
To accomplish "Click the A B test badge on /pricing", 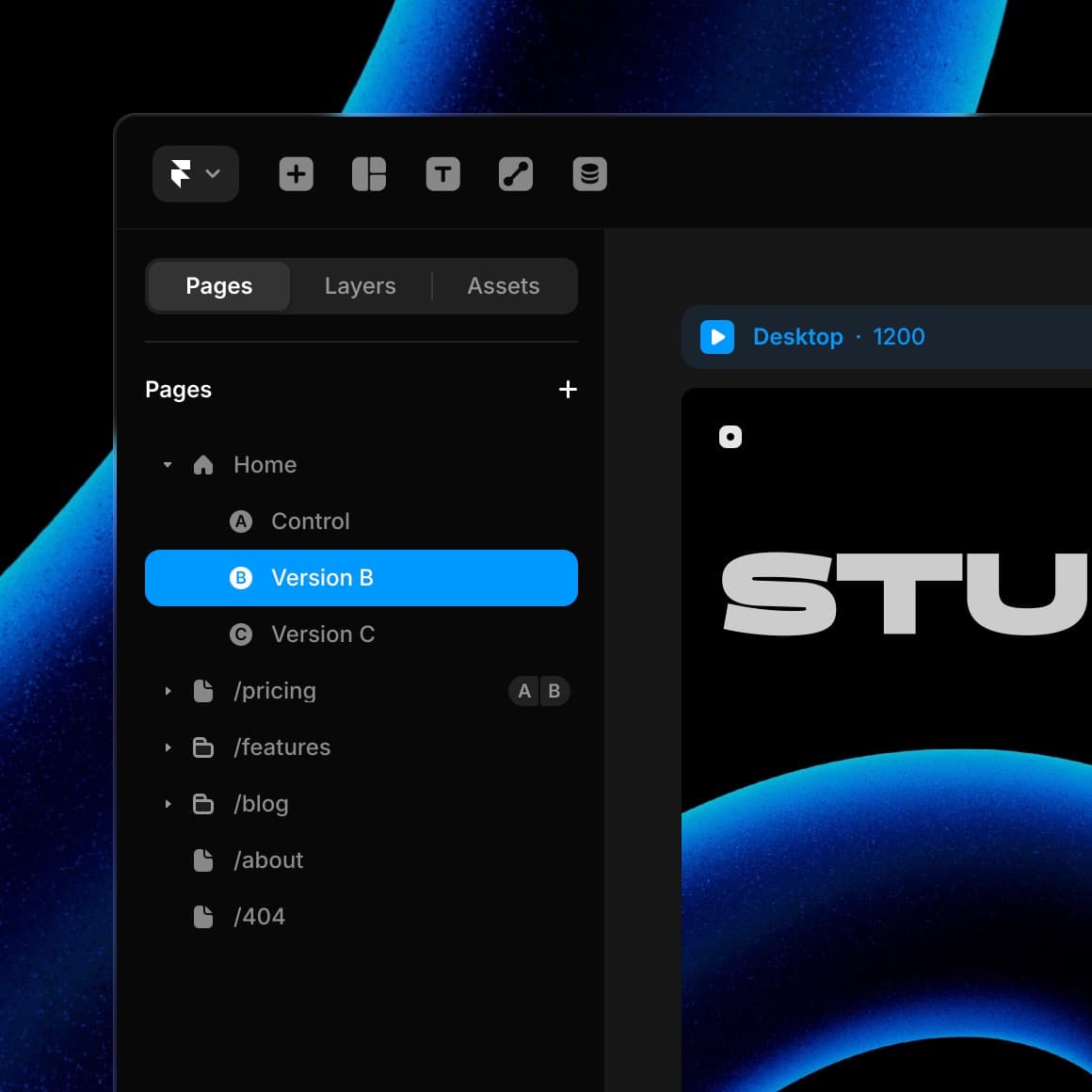I will (x=539, y=691).
